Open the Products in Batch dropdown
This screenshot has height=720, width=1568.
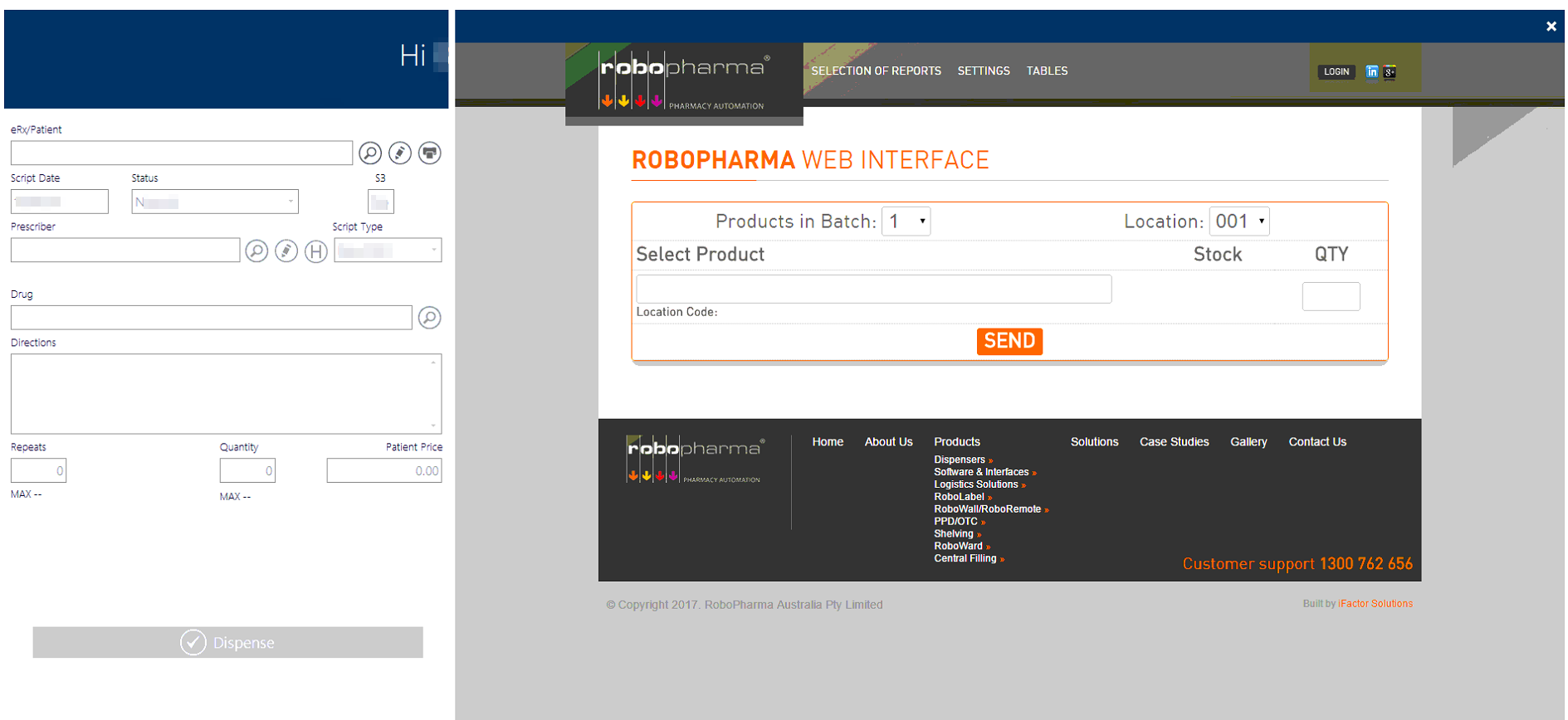(906, 221)
